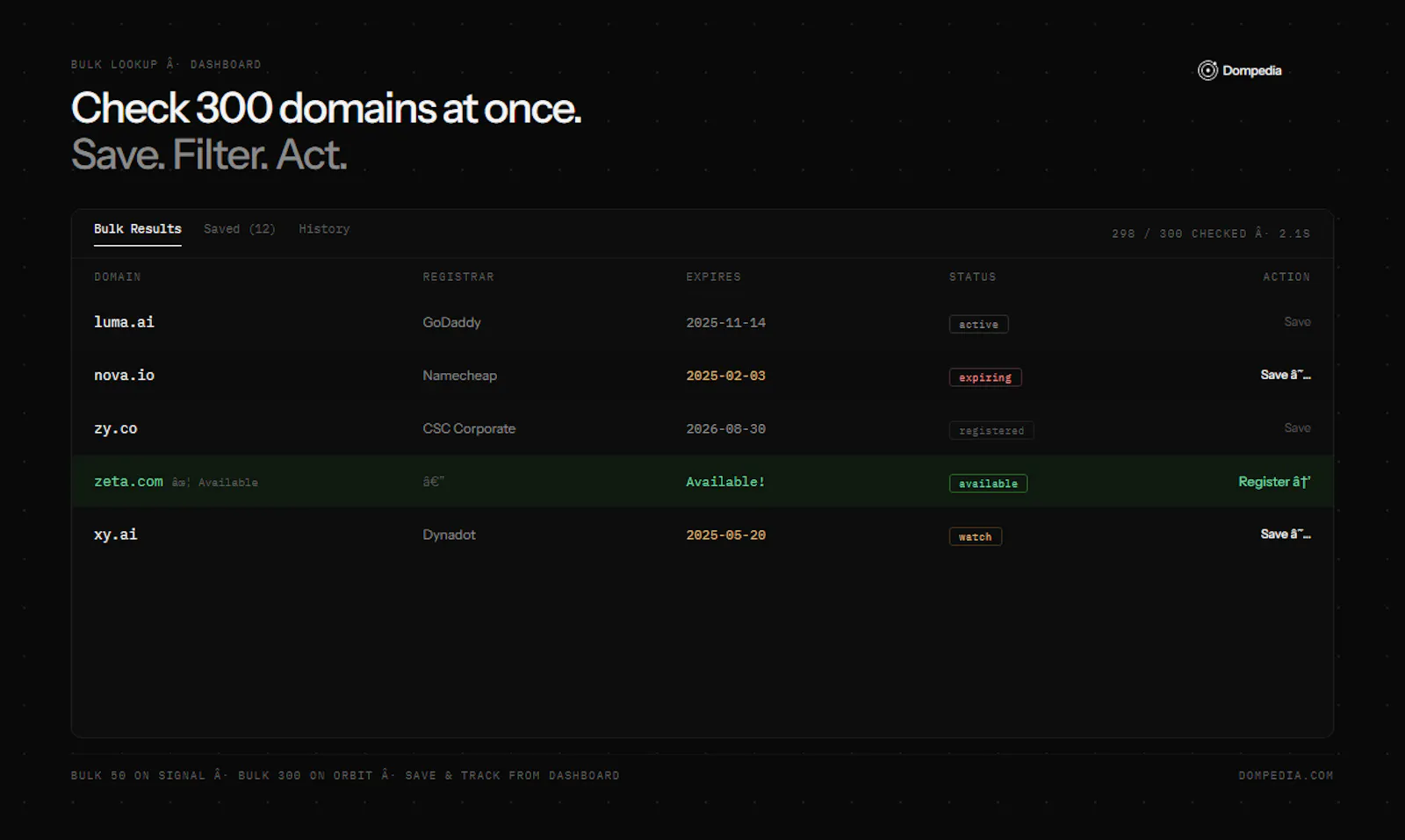Click the Dynadot registrar cell
Image resolution: width=1405 pixels, height=840 pixels.
coord(449,535)
